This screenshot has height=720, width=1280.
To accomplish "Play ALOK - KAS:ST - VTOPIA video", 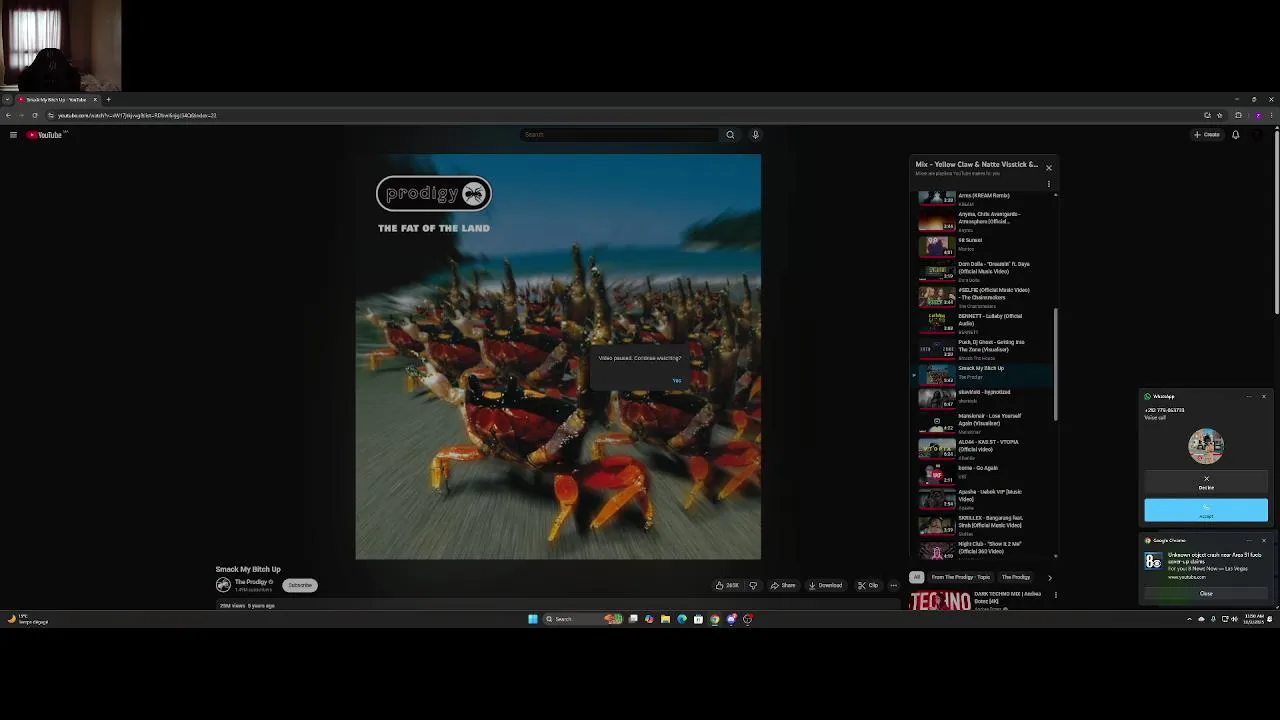I will (984, 449).
